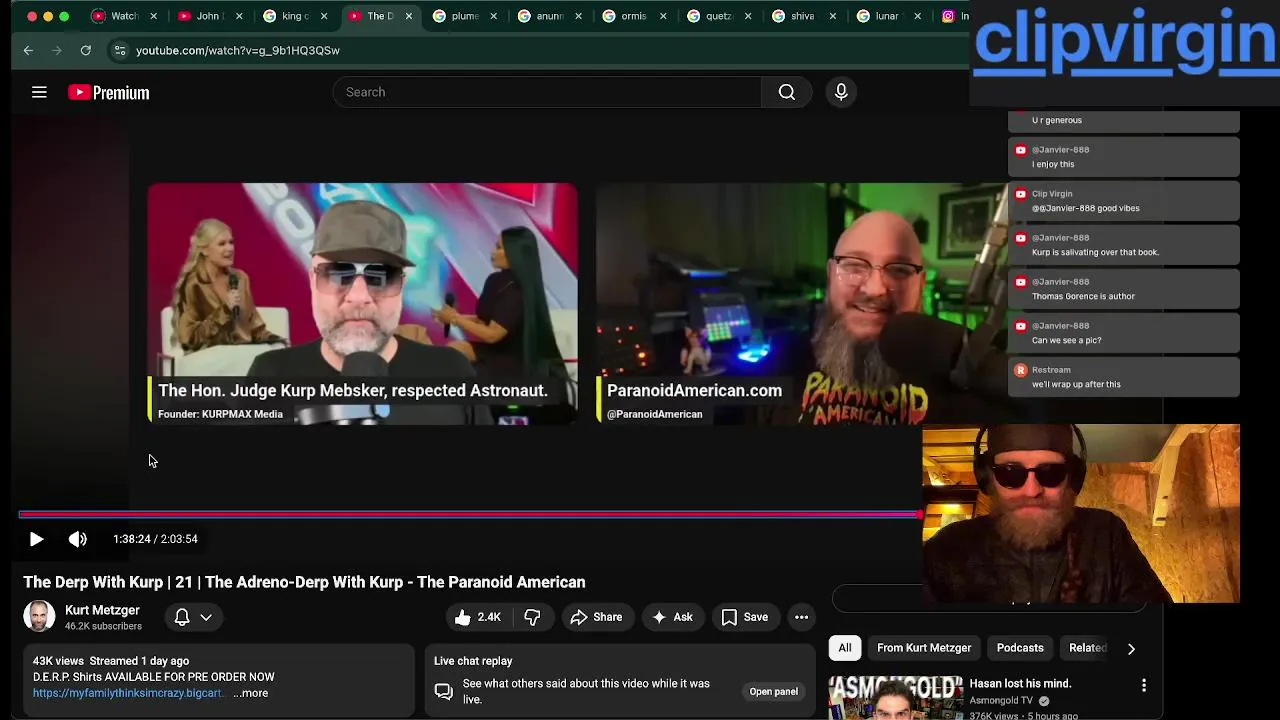Share this video
Image resolution: width=1280 pixels, height=720 pixels.
click(596, 617)
